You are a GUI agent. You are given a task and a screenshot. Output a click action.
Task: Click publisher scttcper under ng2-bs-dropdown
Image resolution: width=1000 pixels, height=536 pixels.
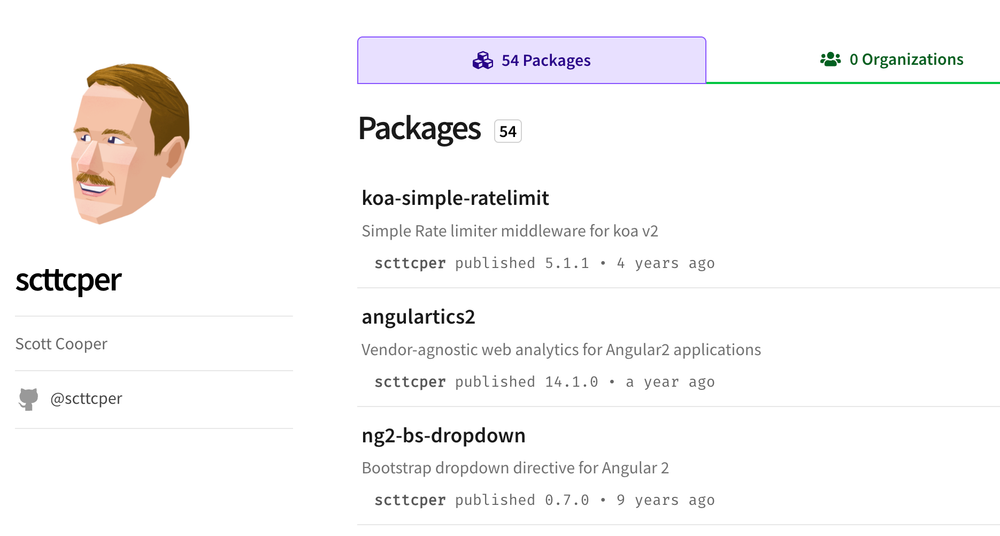point(410,500)
